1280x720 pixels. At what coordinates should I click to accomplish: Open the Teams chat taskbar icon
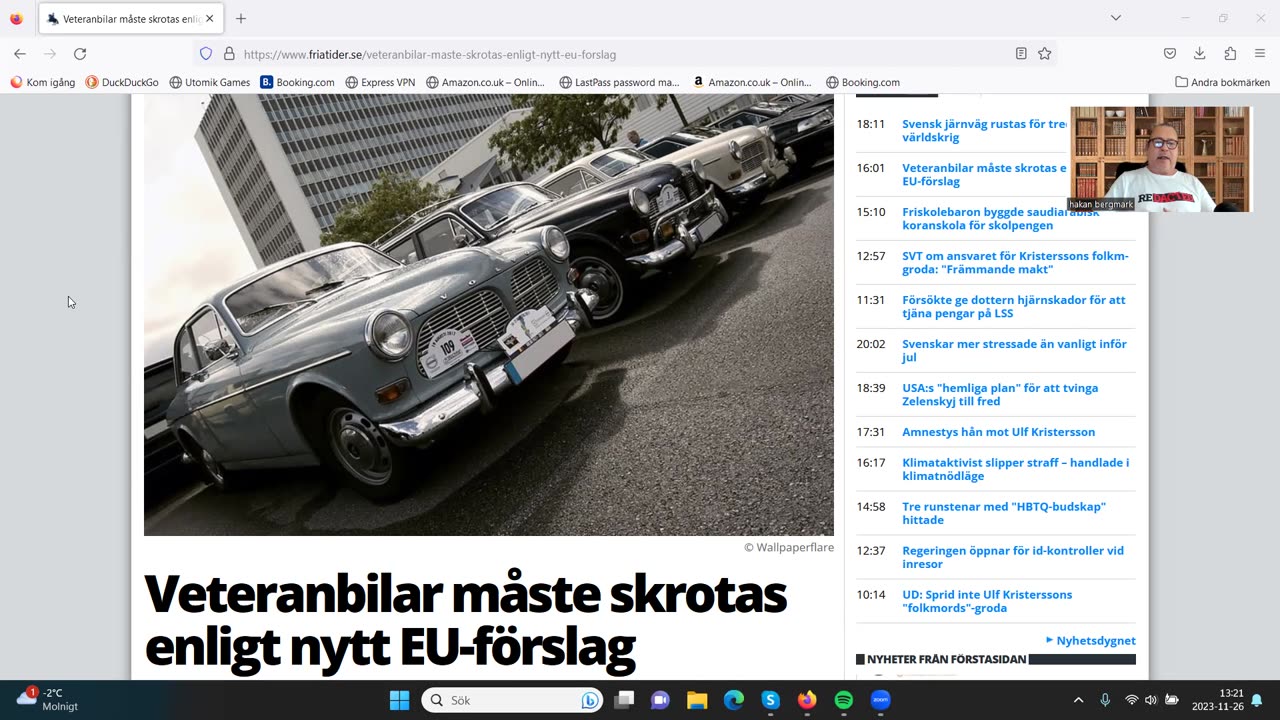coord(660,700)
